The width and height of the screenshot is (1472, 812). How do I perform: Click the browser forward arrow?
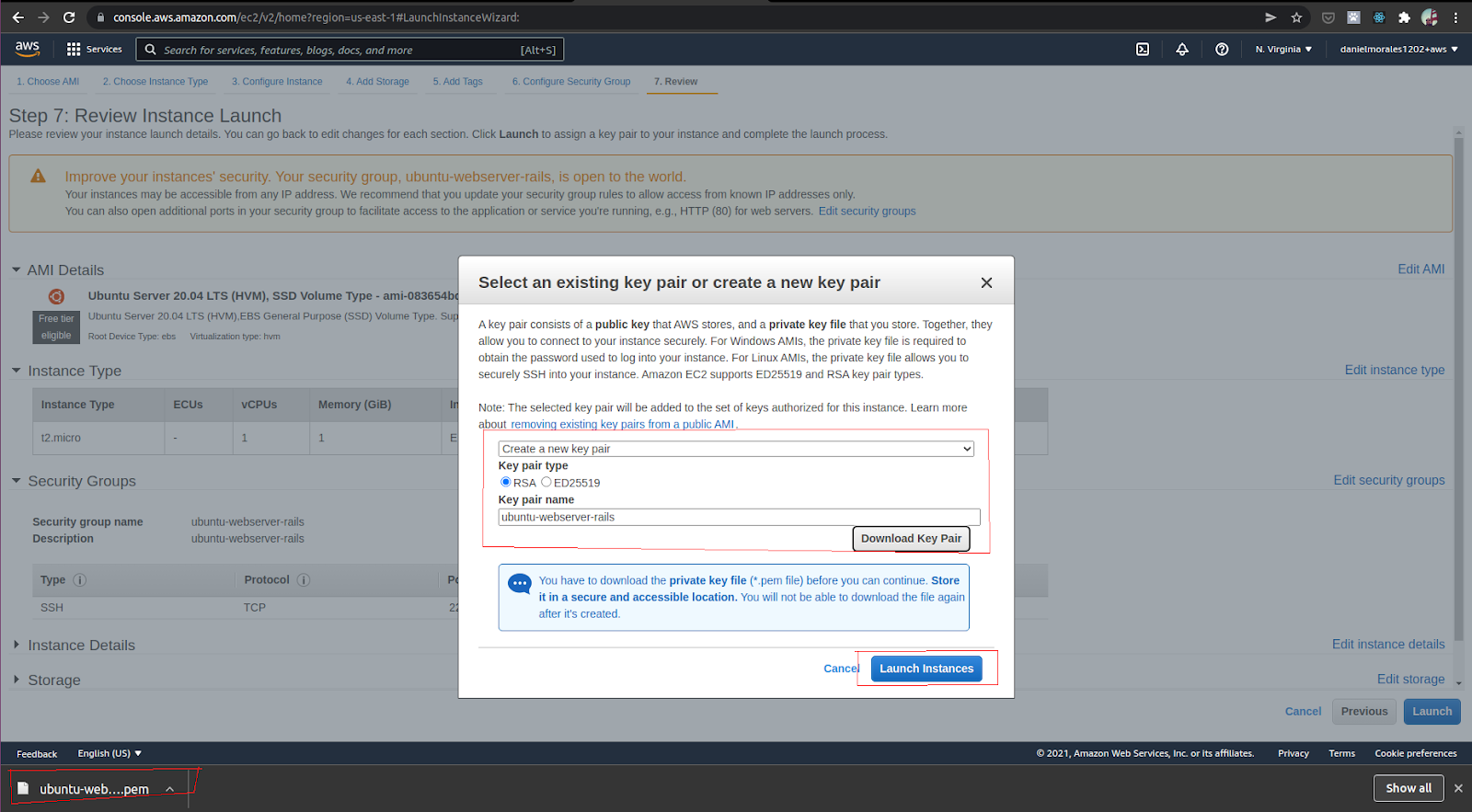[x=43, y=17]
